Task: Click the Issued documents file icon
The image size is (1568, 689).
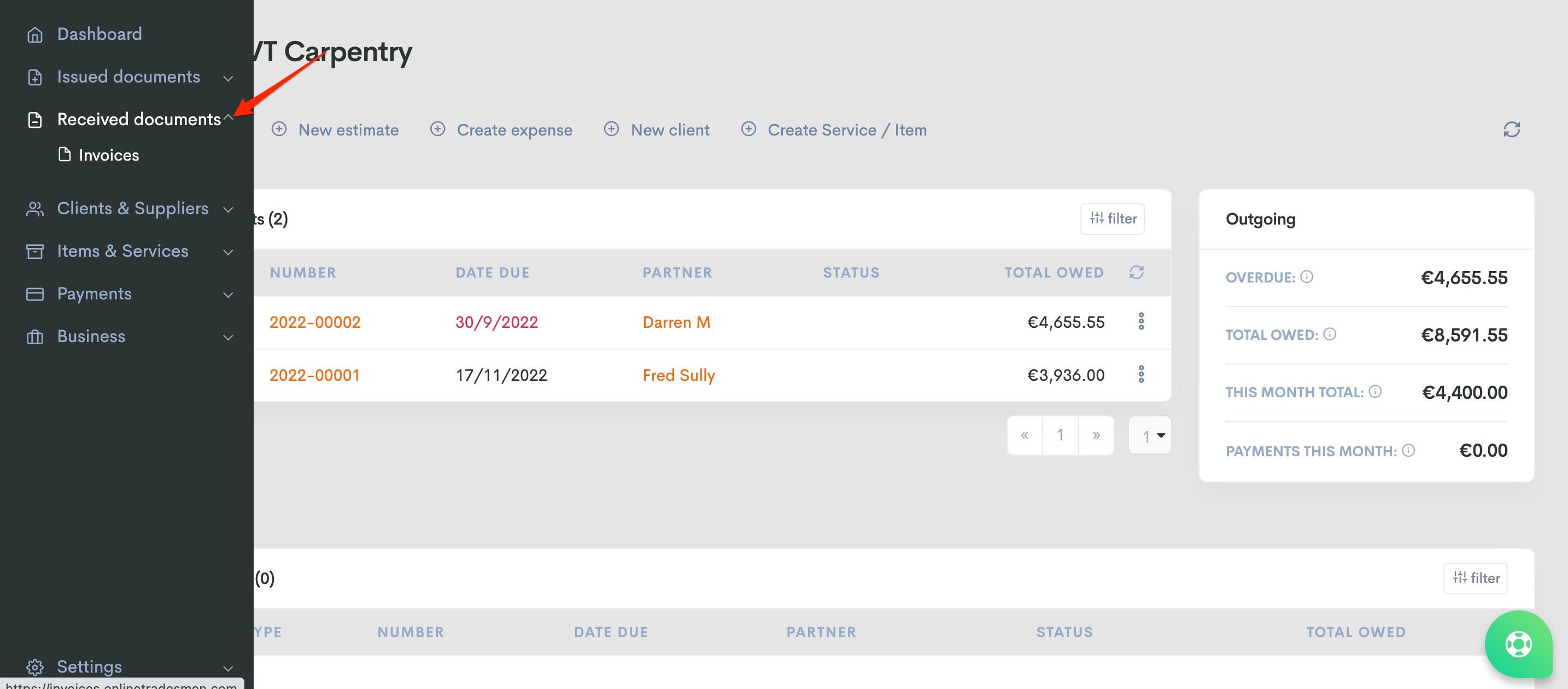Action: click(x=34, y=77)
